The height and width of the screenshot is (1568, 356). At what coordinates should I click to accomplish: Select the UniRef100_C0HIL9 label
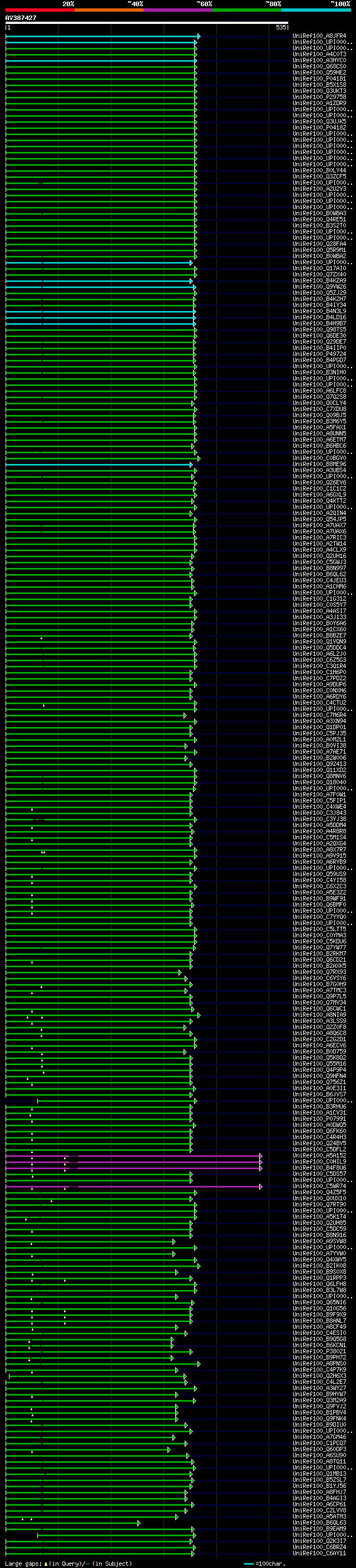(x=319, y=1161)
